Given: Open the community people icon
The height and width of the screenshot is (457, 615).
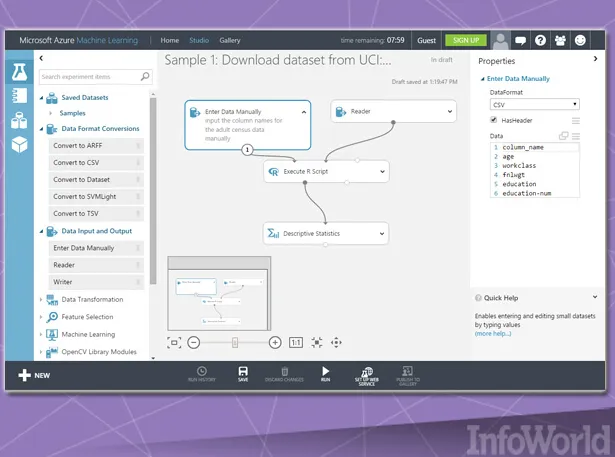Looking at the screenshot, I should click(x=560, y=40).
